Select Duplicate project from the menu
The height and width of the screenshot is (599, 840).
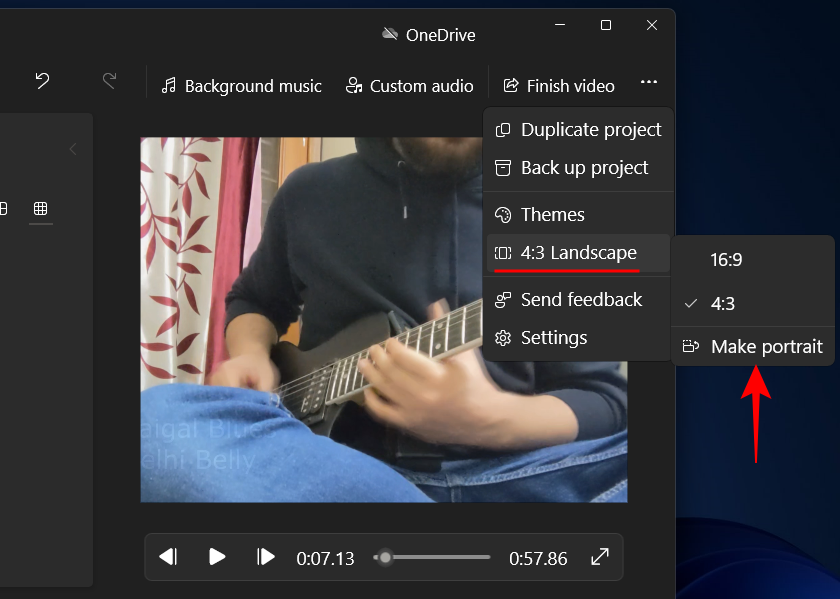point(591,129)
